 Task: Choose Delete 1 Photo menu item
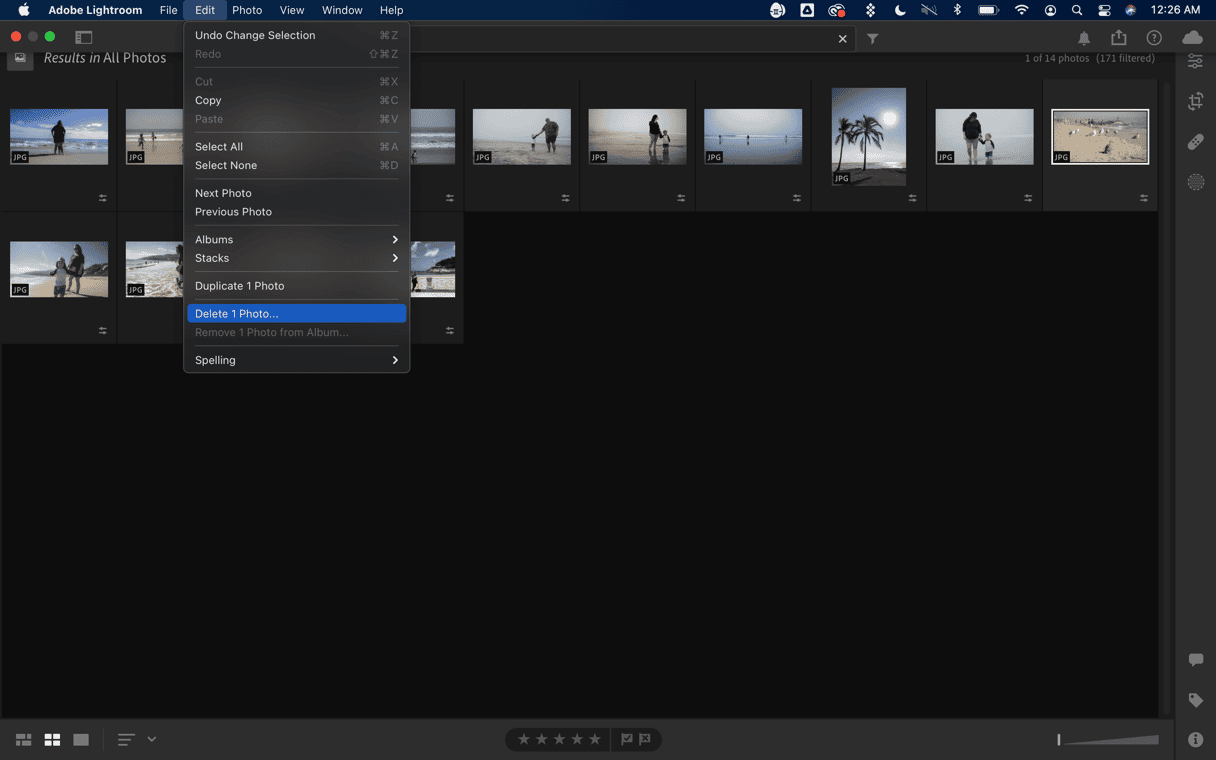pyautogui.click(x=296, y=314)
